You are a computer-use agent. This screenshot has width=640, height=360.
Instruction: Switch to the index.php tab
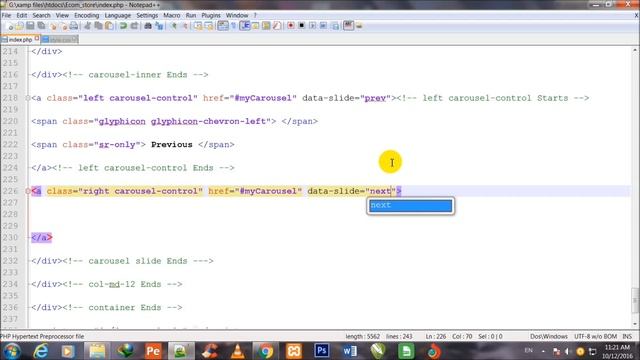click(20, 40)
